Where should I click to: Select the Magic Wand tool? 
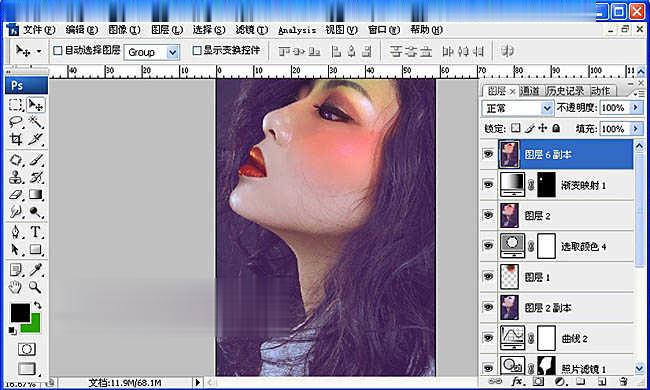36,122
